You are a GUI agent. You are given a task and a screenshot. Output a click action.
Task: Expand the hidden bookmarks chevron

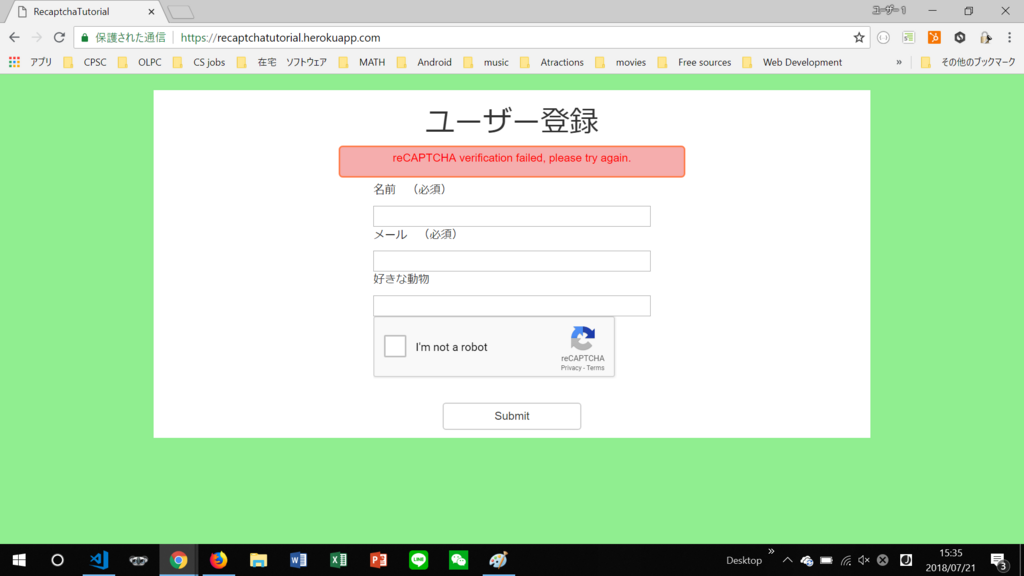[x=897, y=61]
